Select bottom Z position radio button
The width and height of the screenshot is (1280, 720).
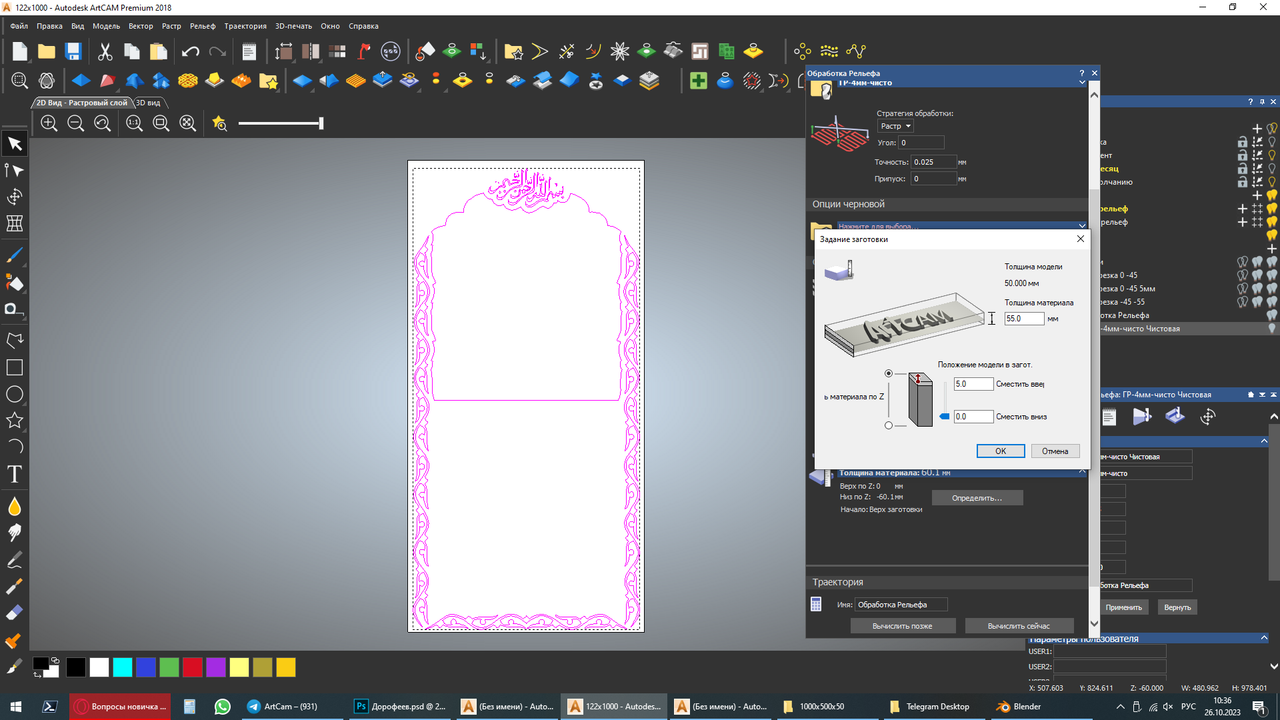click(889, 425)
